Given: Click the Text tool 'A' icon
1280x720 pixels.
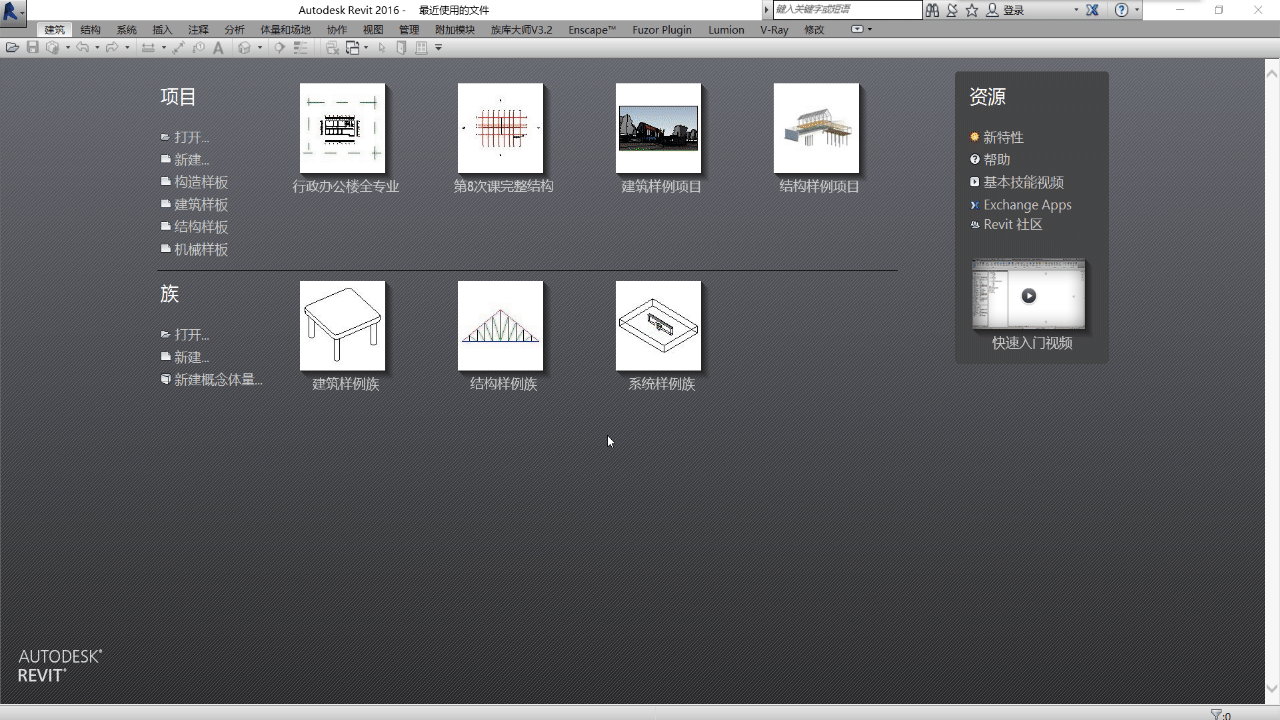Looking at the screenshot, I should tap(218, 48).
